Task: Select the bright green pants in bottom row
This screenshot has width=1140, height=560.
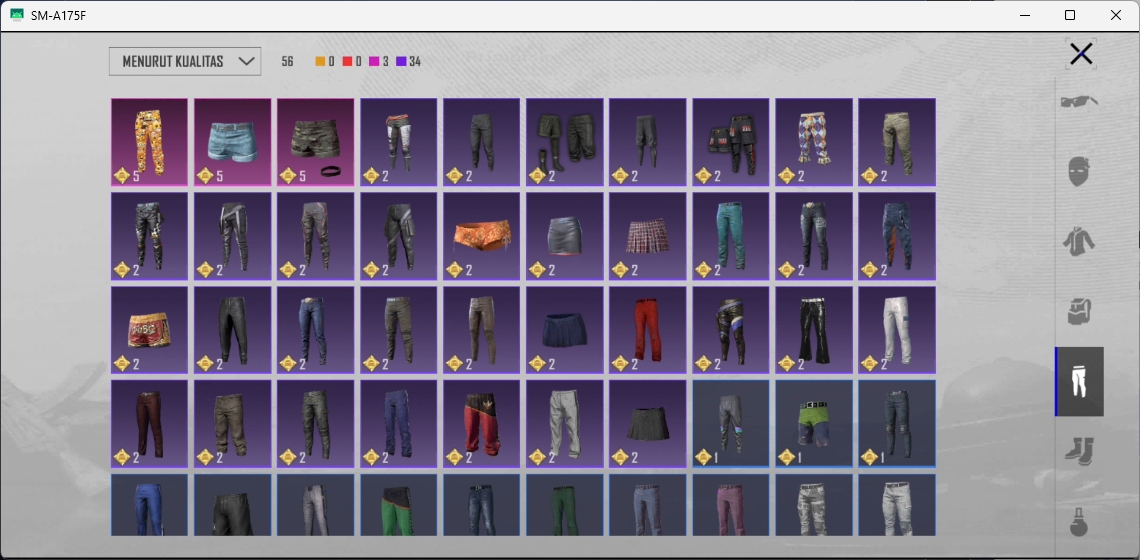Action: (x=398, y=505)
